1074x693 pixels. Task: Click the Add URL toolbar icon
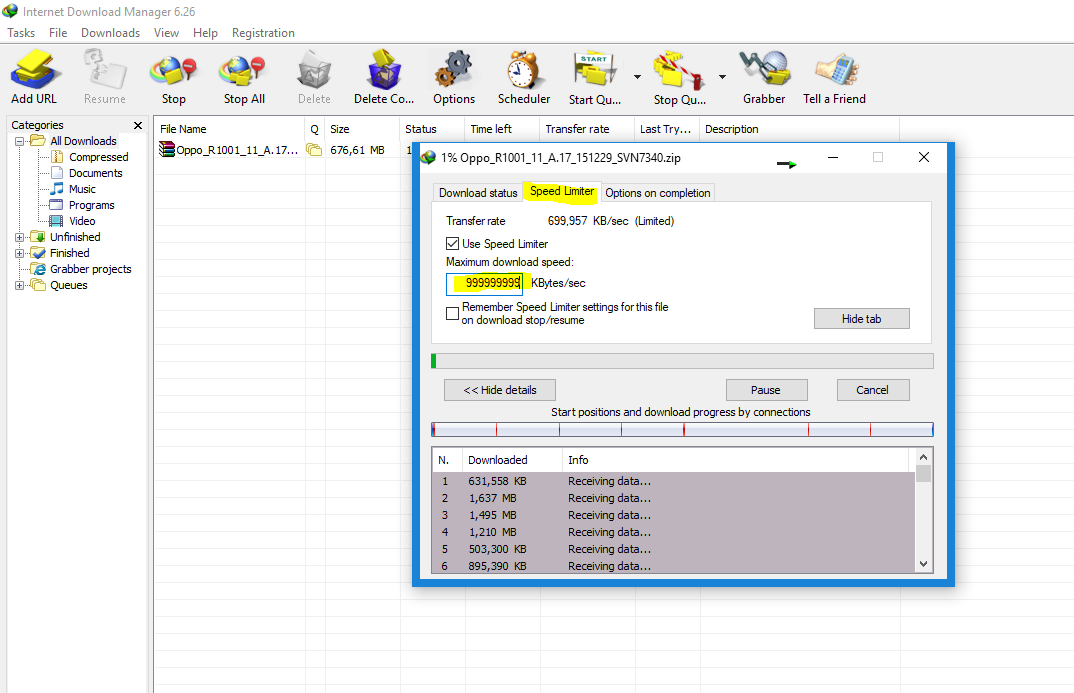pos(34,70)
